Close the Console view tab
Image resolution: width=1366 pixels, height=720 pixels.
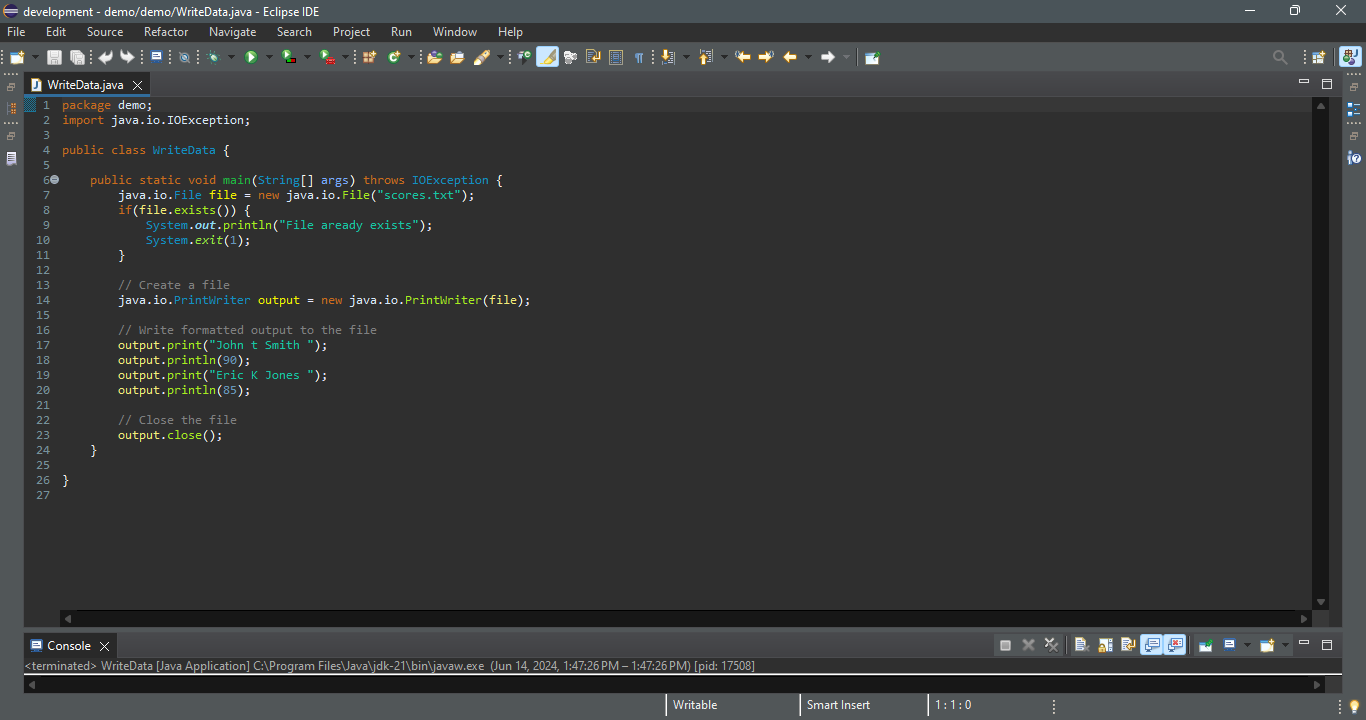(x=104, y=646)
